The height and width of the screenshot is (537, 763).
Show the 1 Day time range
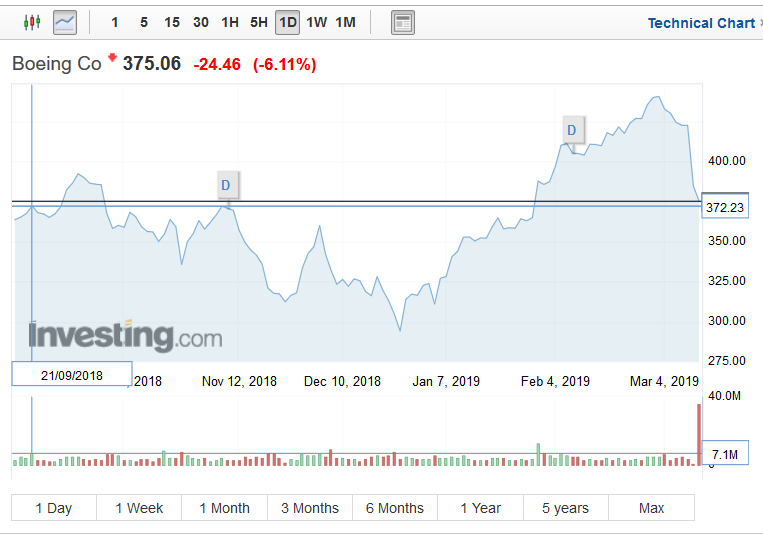point(54,508)
